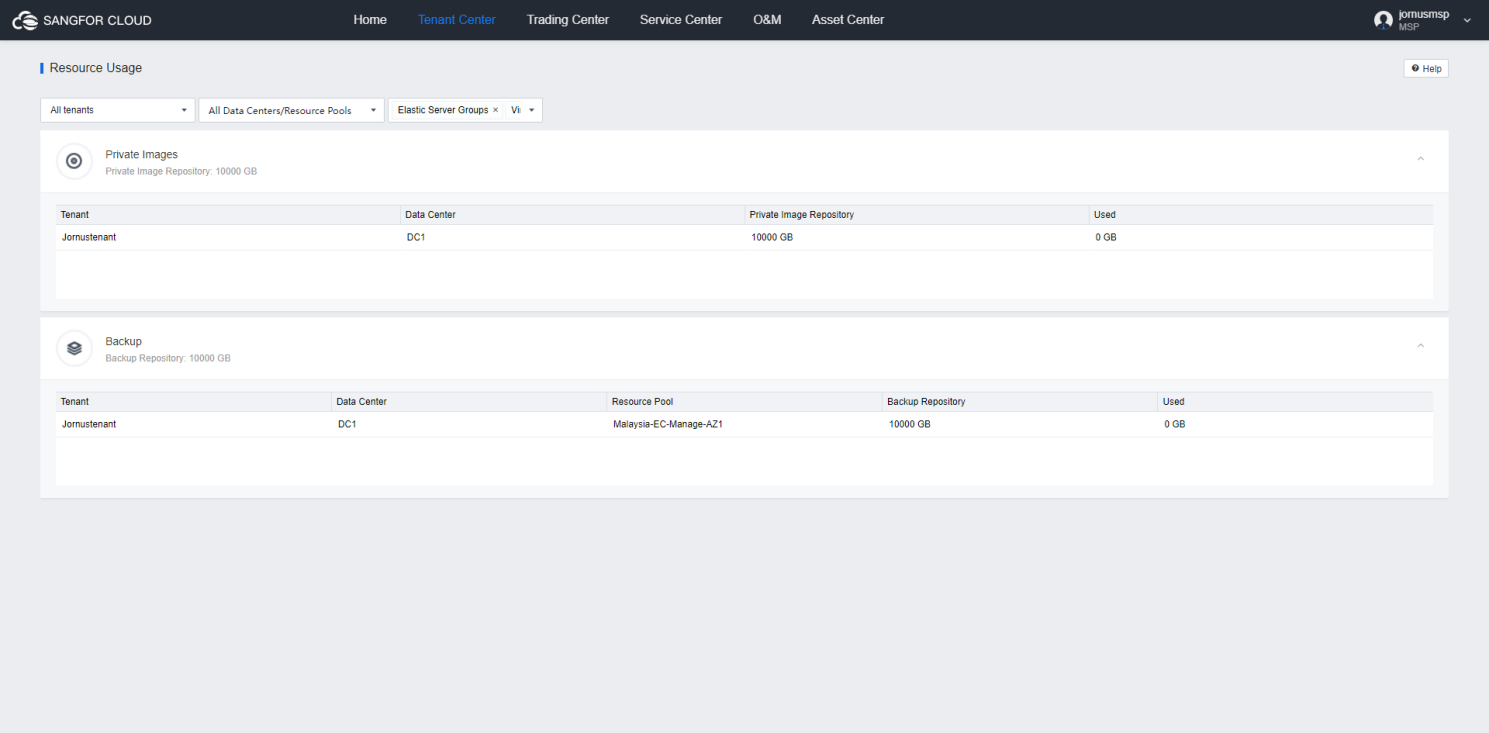
Task: Click Jornustenant in Backup table
Action: 89,424
